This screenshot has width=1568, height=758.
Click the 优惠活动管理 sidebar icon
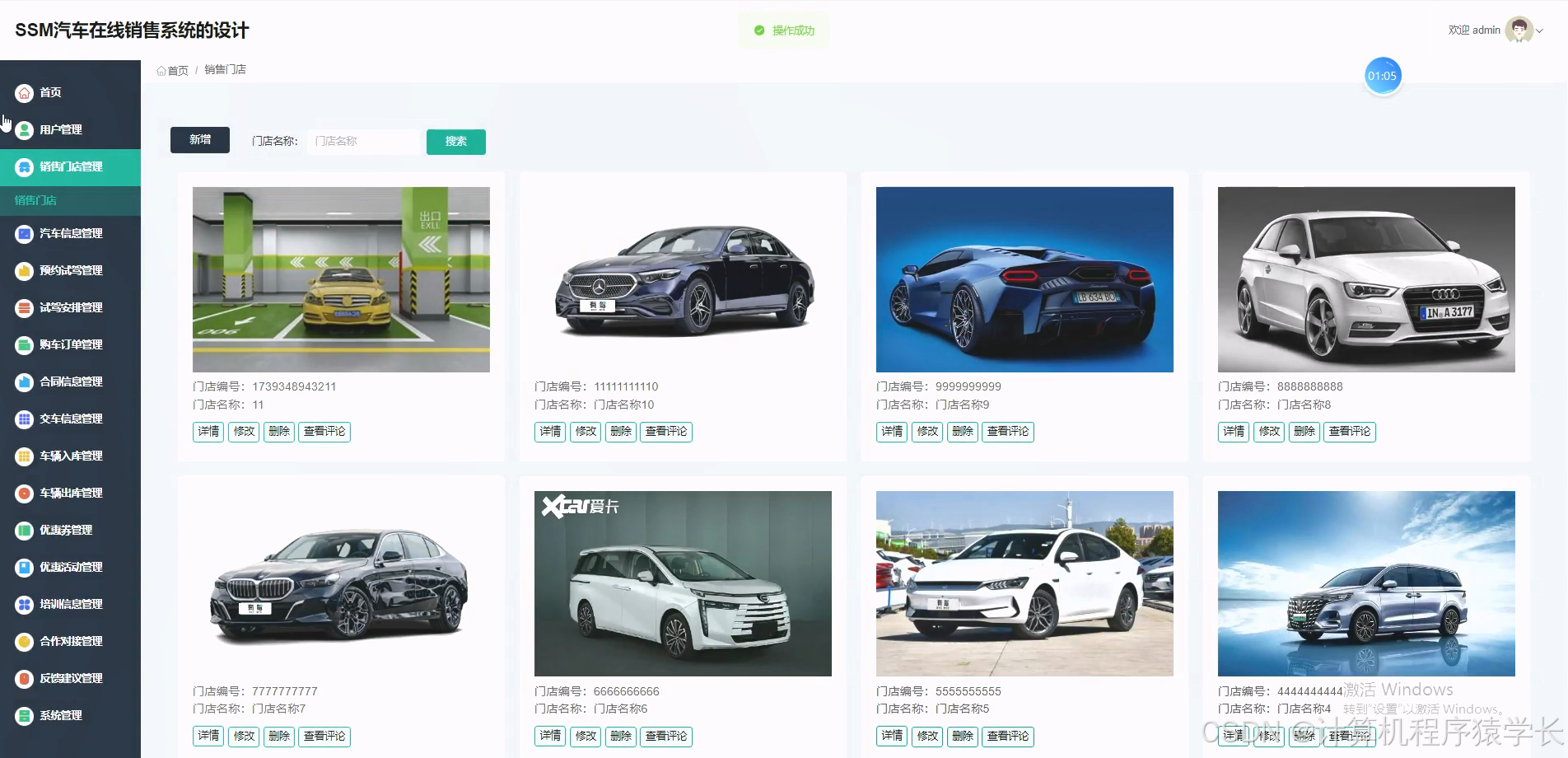tap(25, 568)
